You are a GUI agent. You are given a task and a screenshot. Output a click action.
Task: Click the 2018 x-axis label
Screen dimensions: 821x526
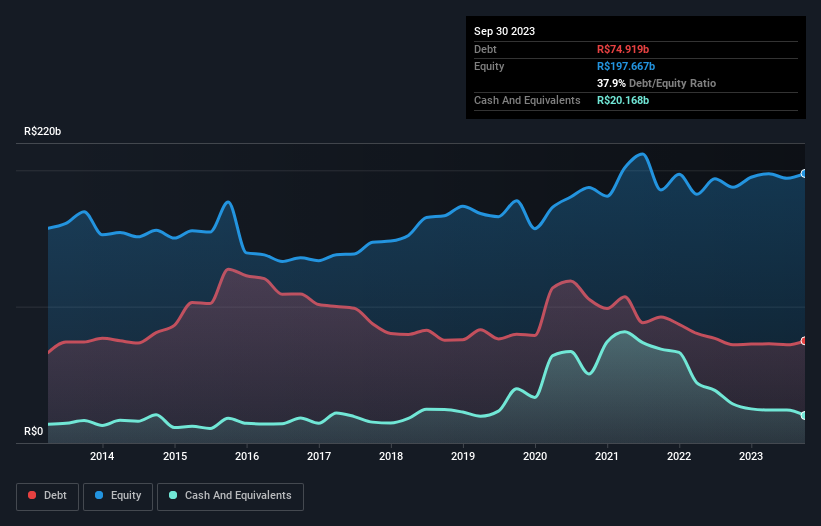coord(391,456)
